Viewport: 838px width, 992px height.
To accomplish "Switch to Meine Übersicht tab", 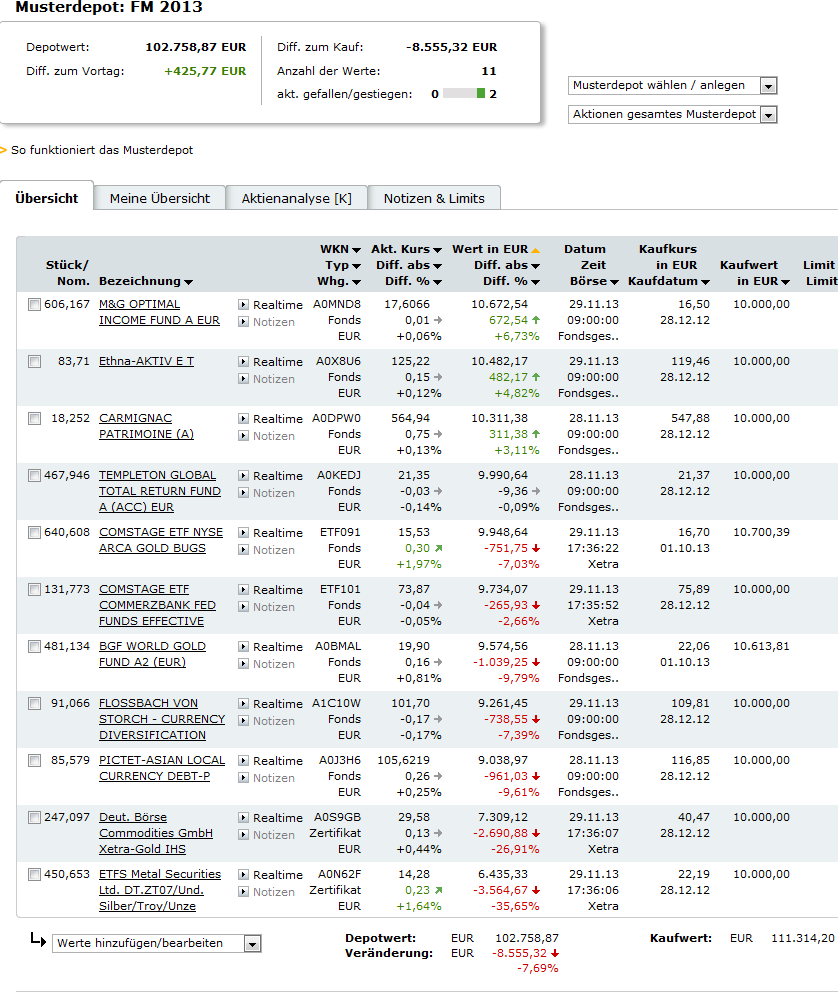I will pyautogui.click(x=160, y=198).
